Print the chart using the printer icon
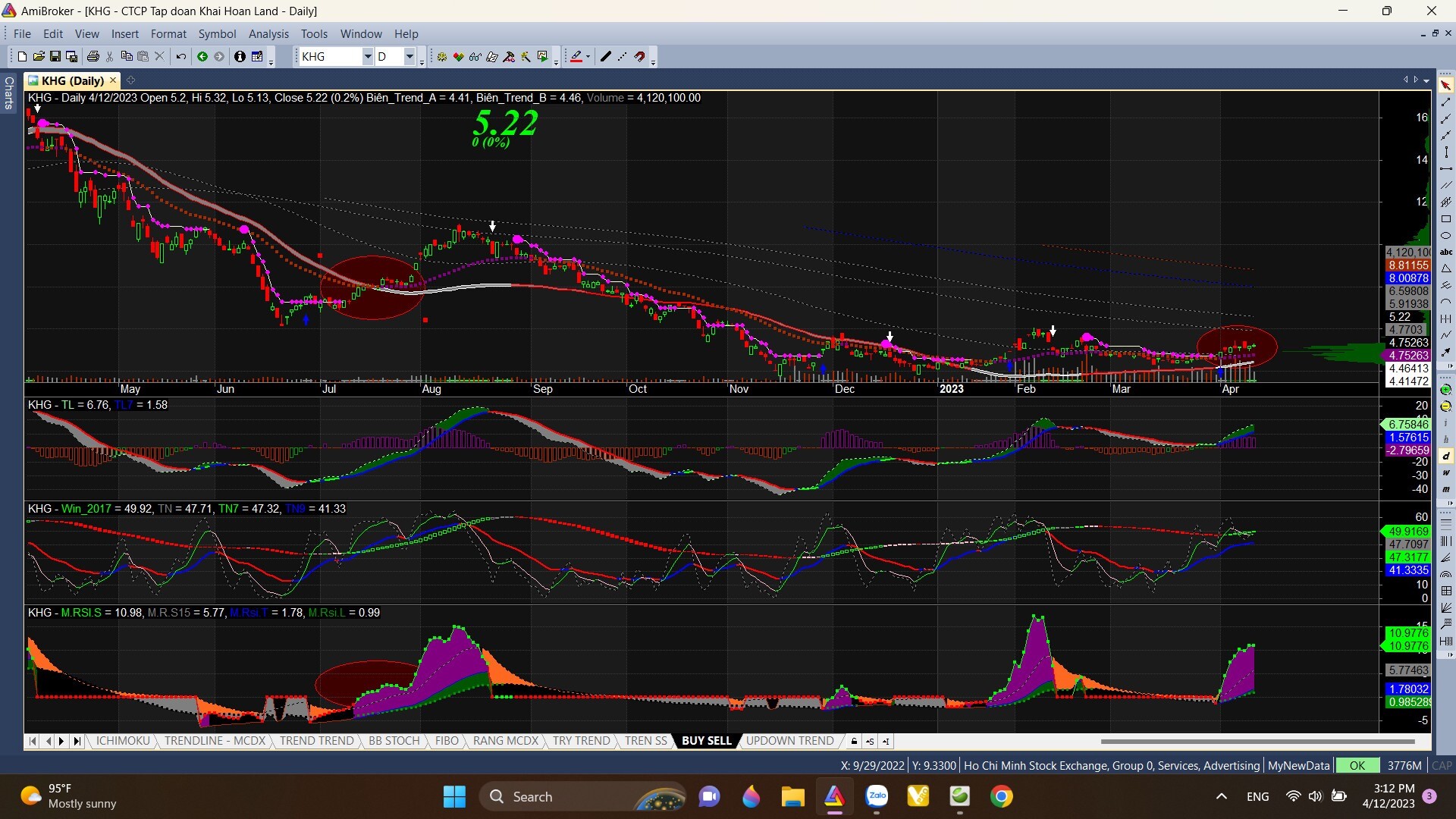Screen dimensions: 1456x819 click(93, 57)
